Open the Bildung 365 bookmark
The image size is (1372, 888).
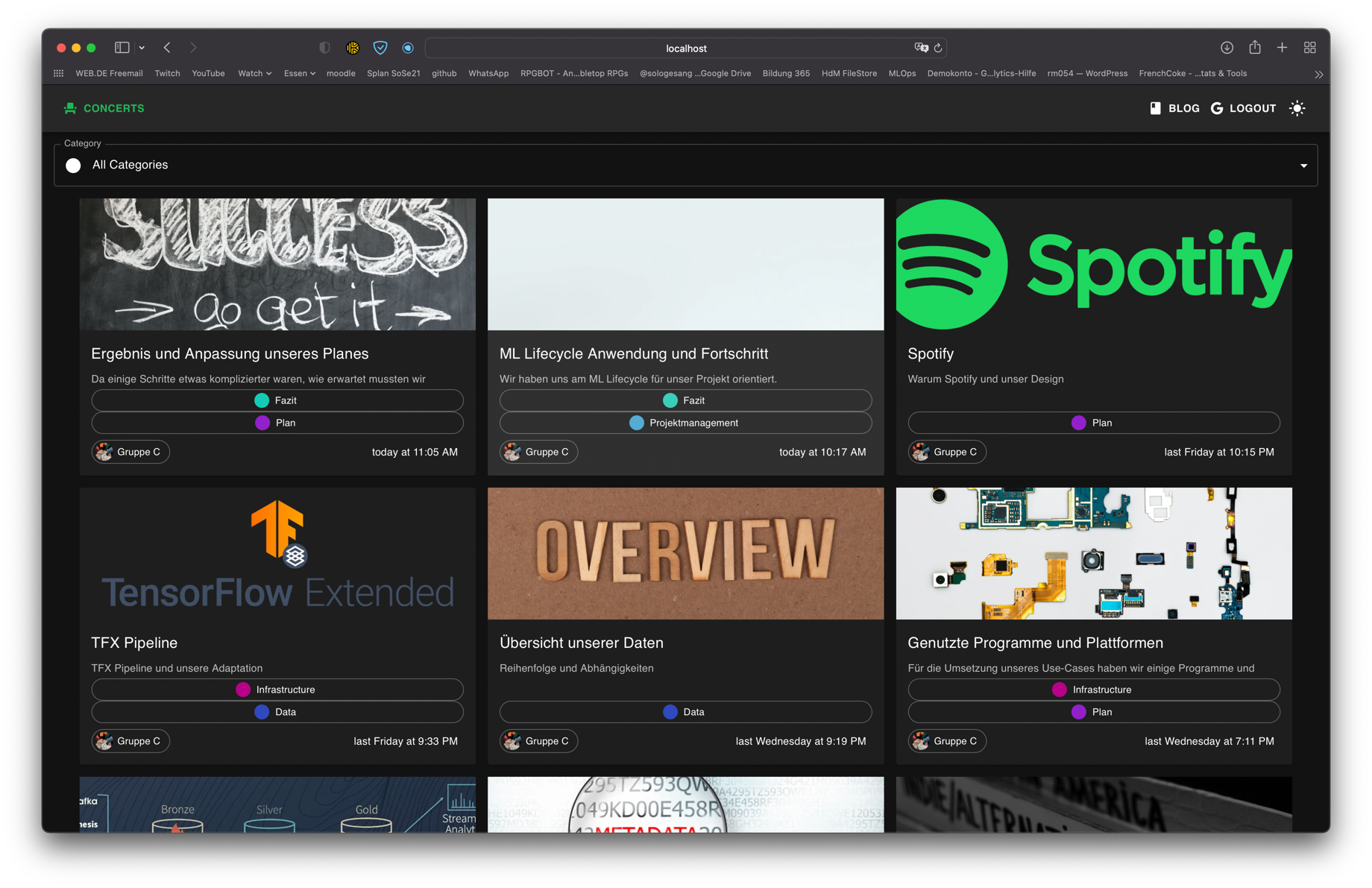point(786,73)
